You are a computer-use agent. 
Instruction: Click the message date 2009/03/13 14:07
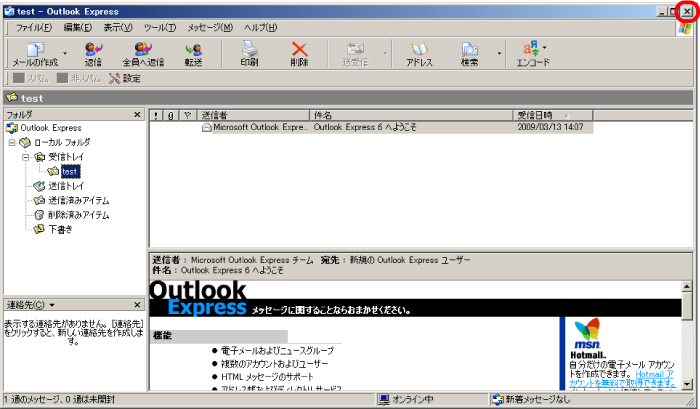click(550, 127)
